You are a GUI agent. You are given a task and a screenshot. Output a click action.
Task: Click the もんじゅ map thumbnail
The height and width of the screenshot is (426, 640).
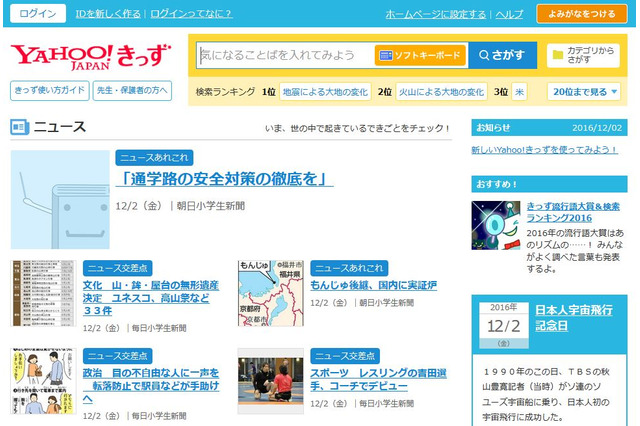click(271, 293)
